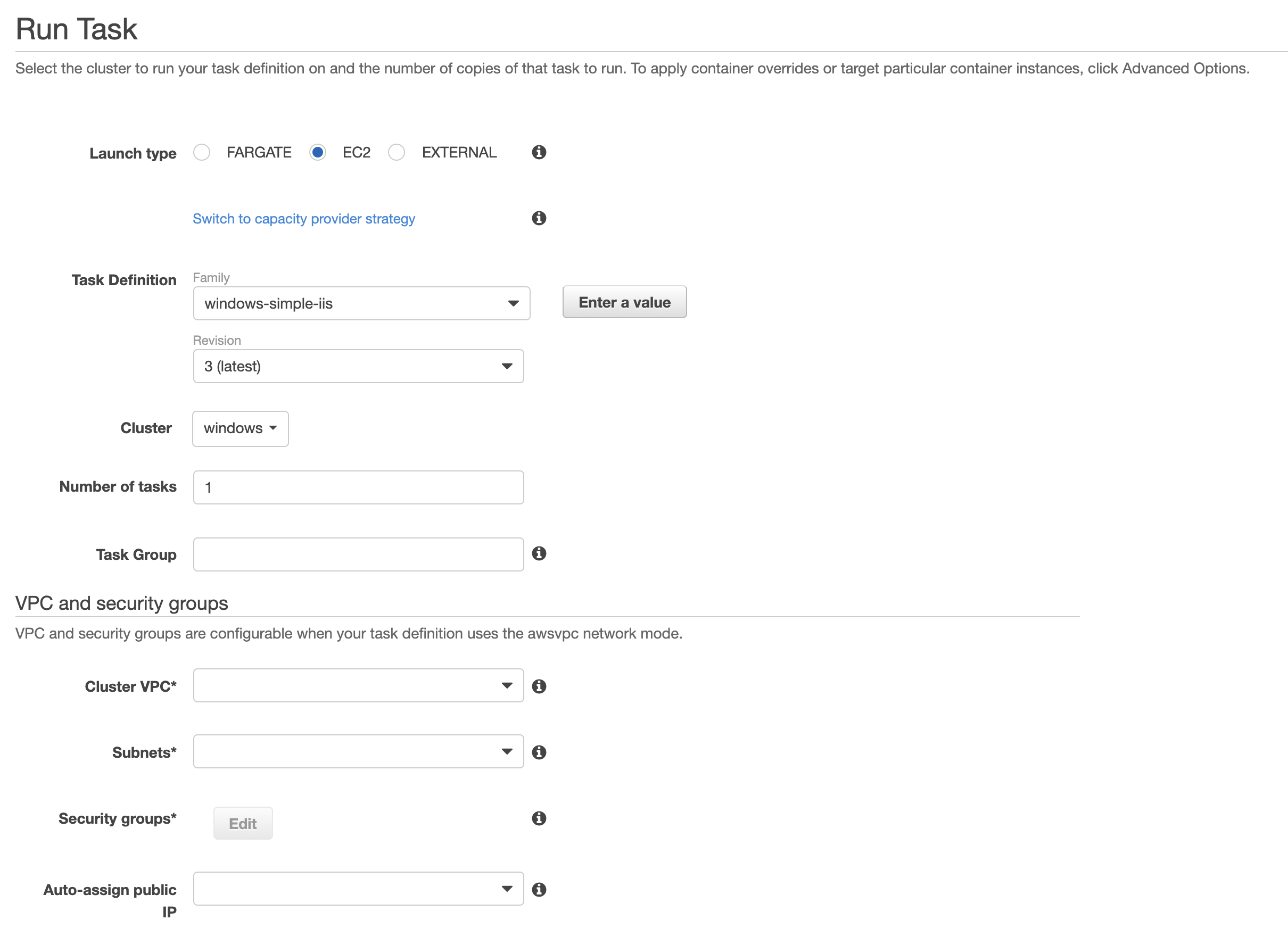1288x928 pixels.
Task: Expand the Subnets dropdown
Action: 358,751
